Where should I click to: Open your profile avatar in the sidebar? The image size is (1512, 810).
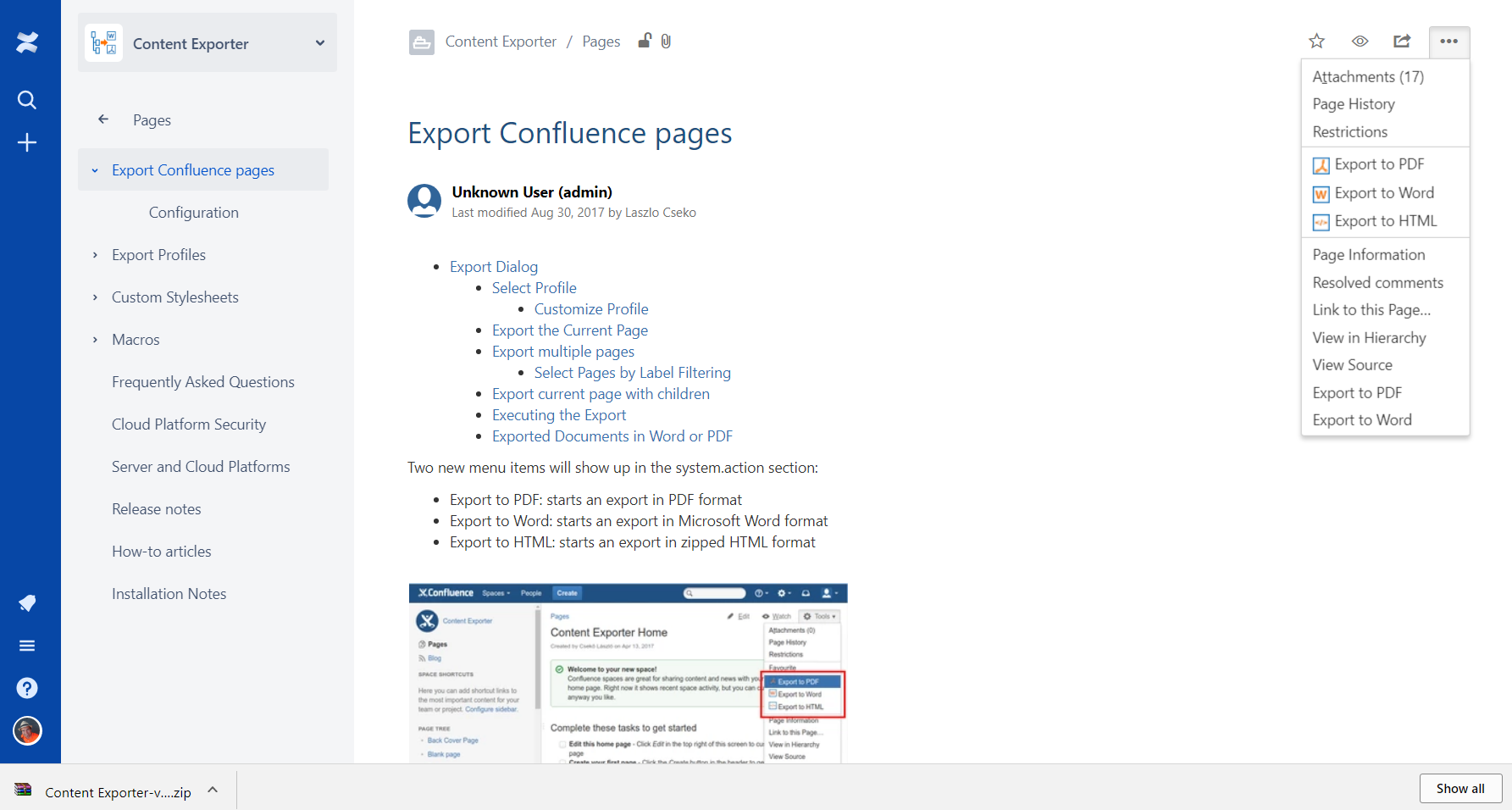tap(27, 730)
